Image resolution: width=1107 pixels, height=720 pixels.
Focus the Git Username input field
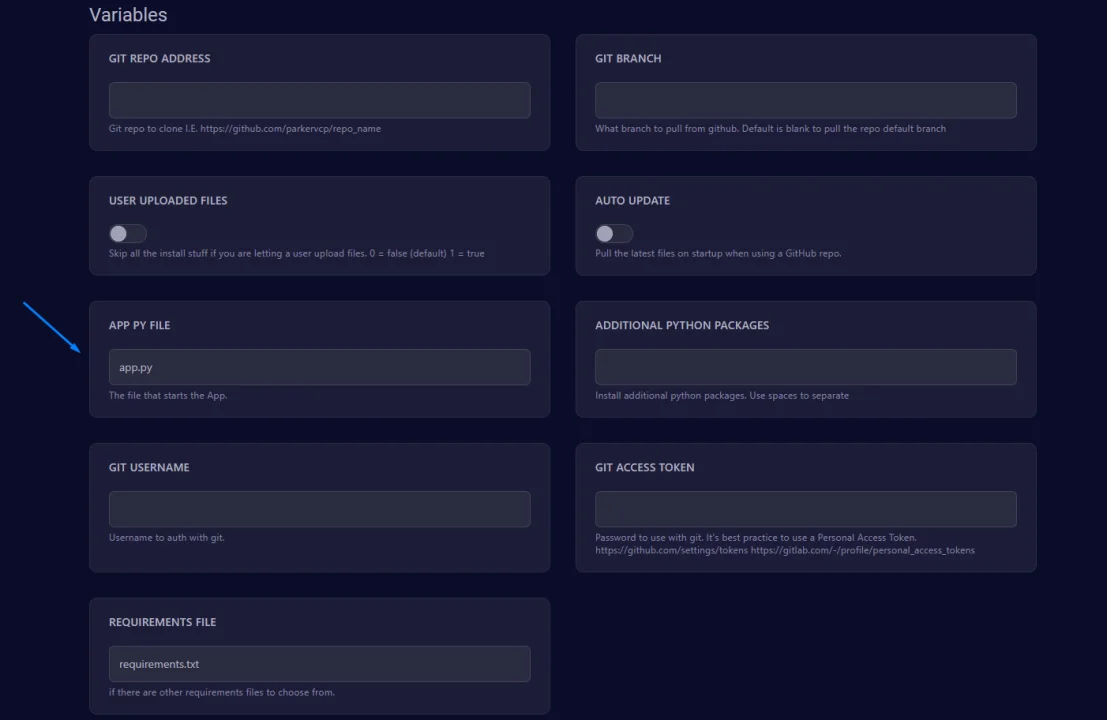pos(319,509)
